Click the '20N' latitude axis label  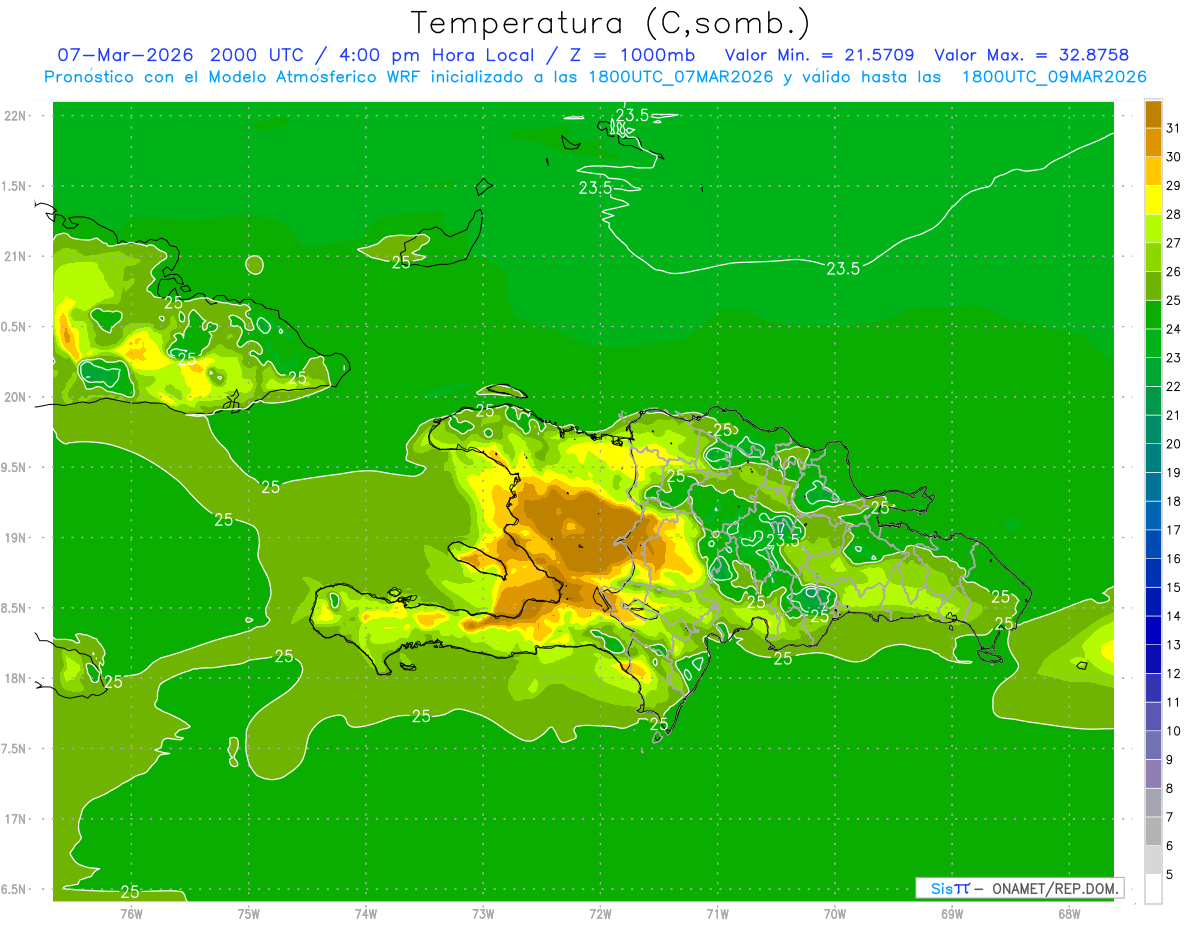pyautogui.click(x=16, y=397)
